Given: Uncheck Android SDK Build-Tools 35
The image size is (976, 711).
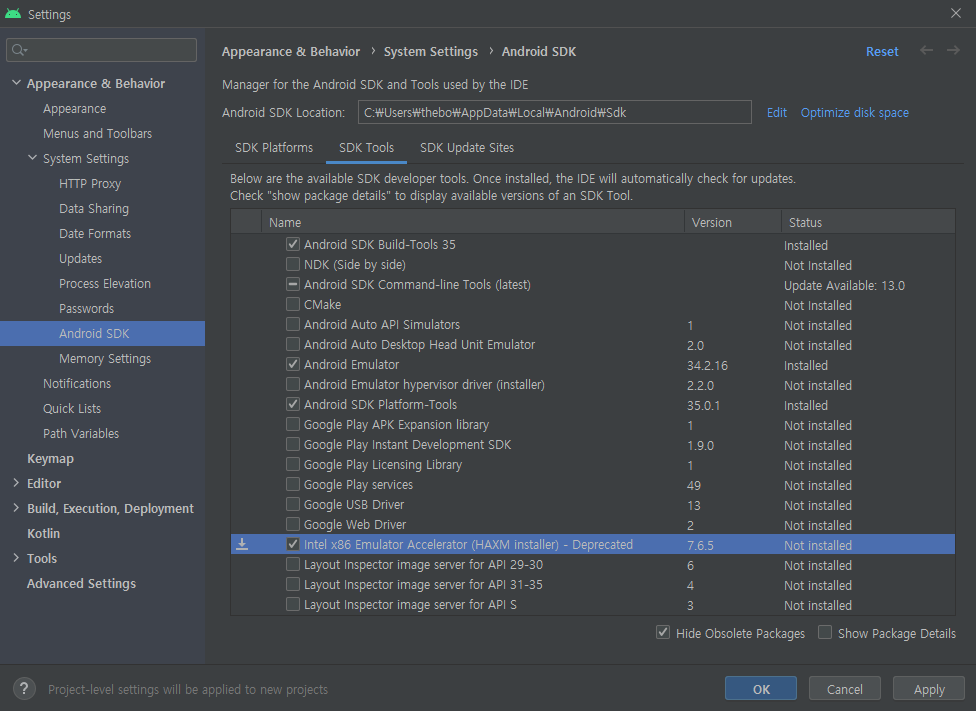Looking at the screenshot, I should [x=293, y=244].
